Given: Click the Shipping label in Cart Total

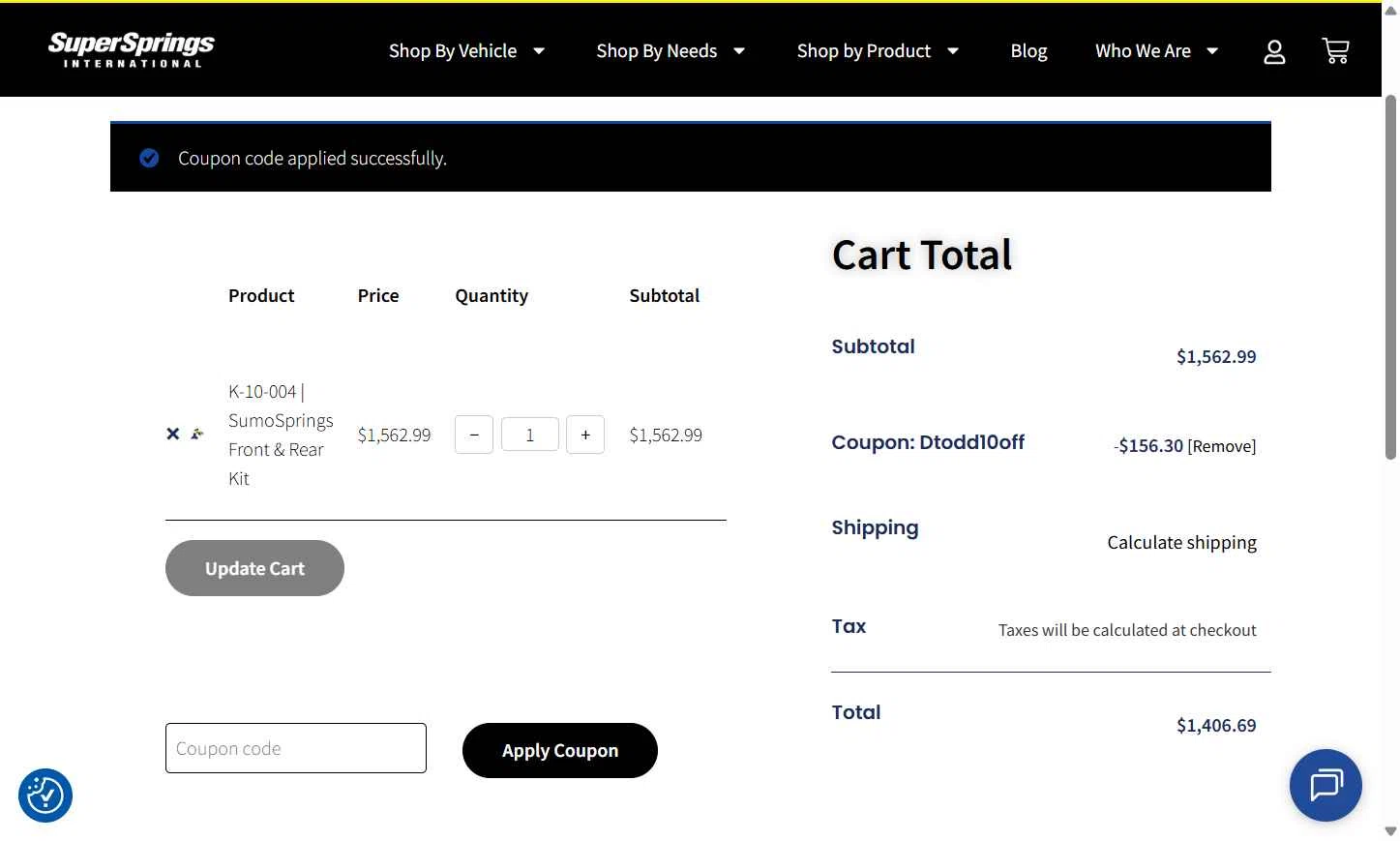Looking at the screenshot, I should tap(875, 527).
